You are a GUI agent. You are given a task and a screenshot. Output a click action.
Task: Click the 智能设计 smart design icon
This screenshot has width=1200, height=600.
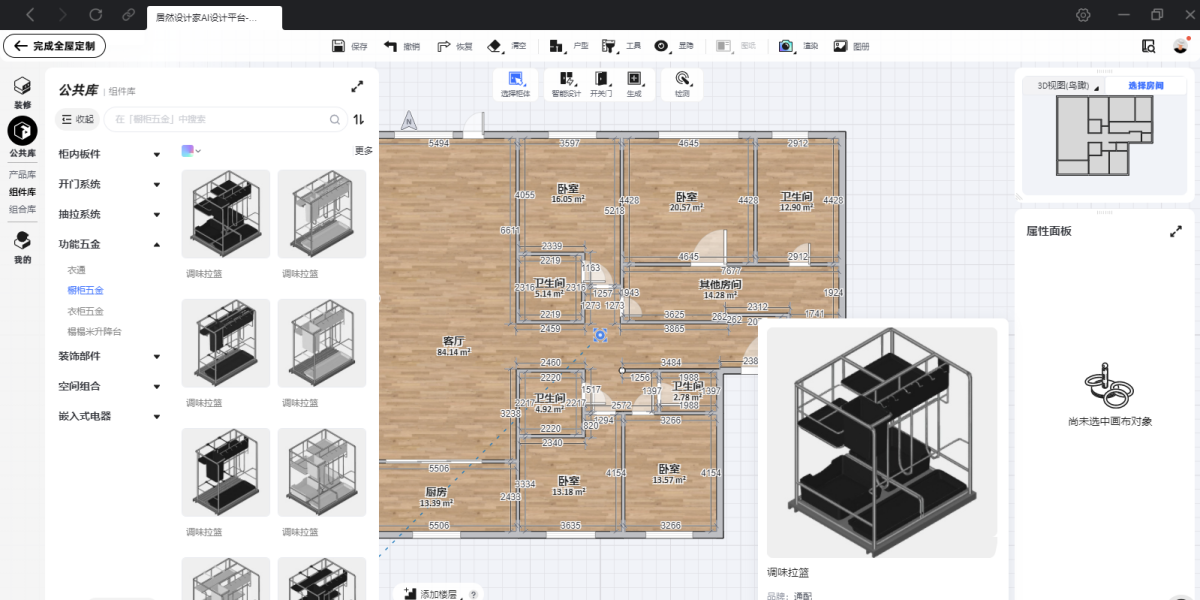566,79
